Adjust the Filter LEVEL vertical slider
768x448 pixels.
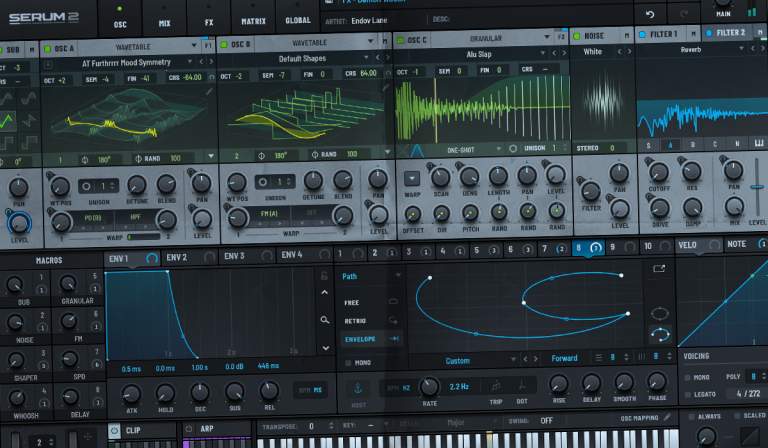pos(757,188)
